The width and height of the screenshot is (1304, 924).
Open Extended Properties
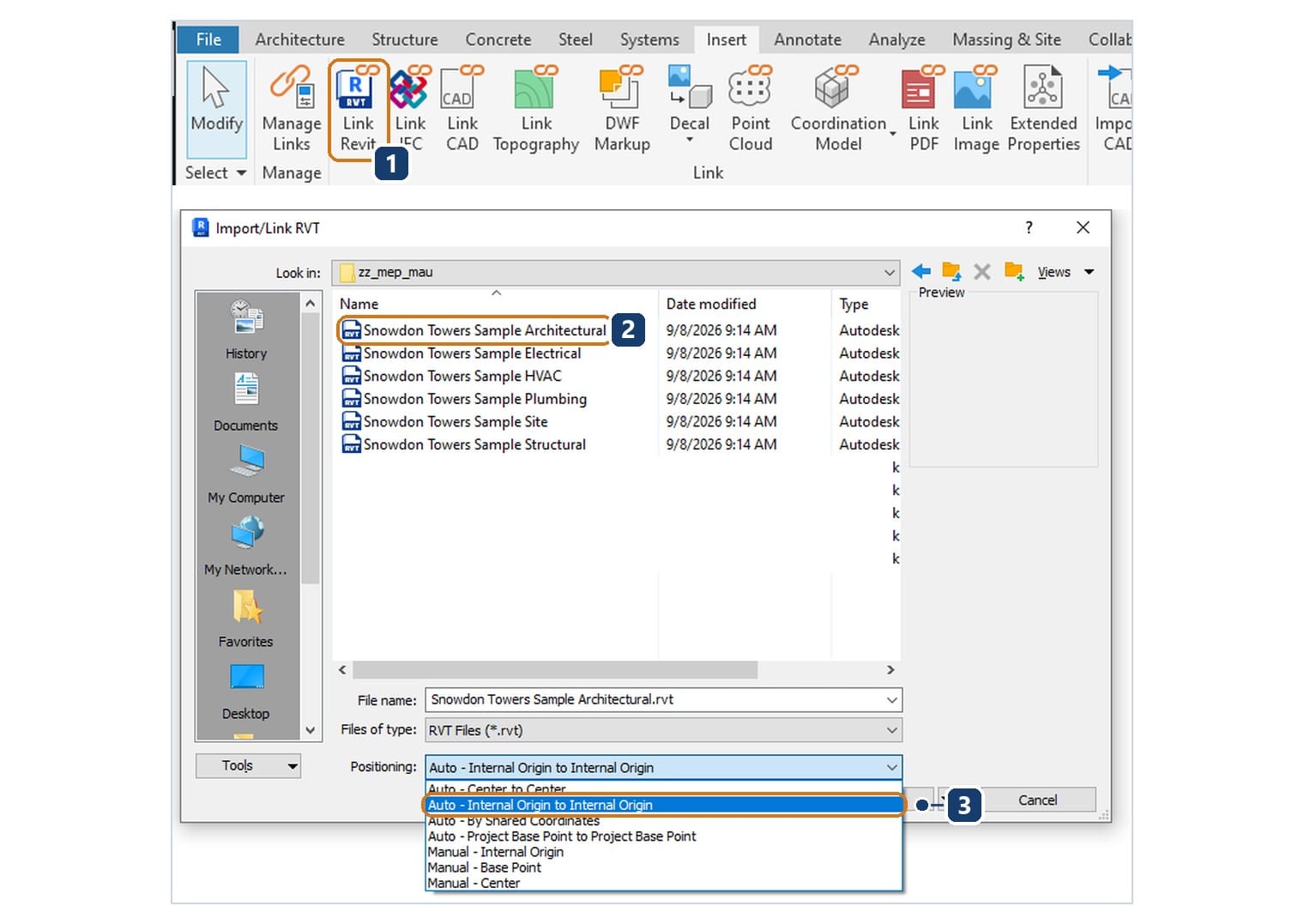tap(1043, 109)
